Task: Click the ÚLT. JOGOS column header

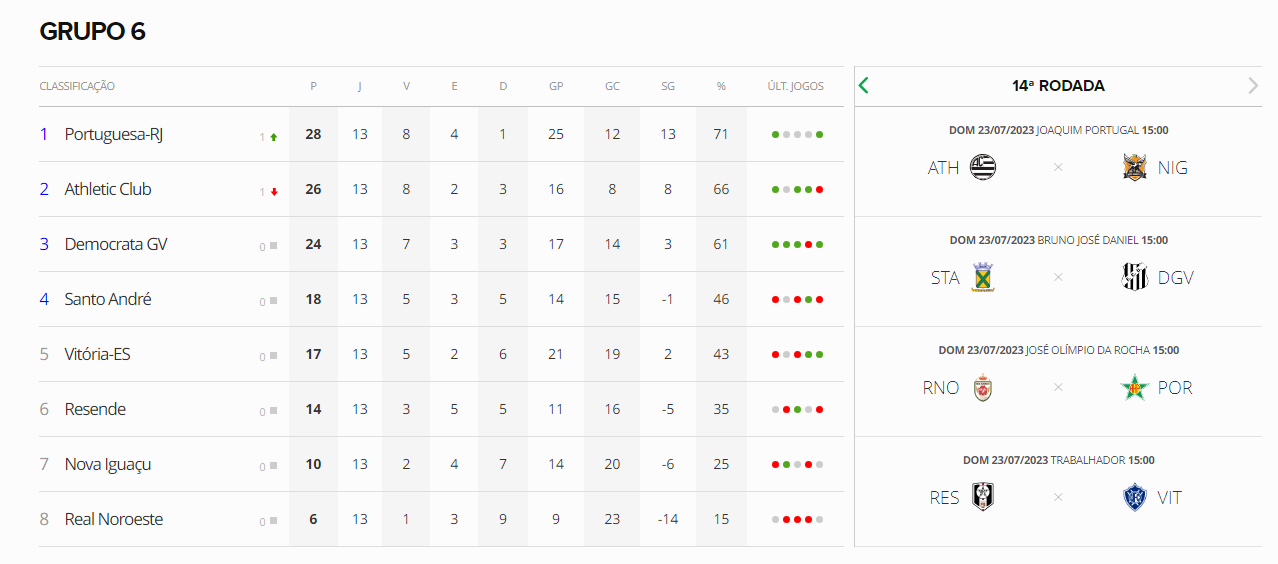Action: [795, 86]
